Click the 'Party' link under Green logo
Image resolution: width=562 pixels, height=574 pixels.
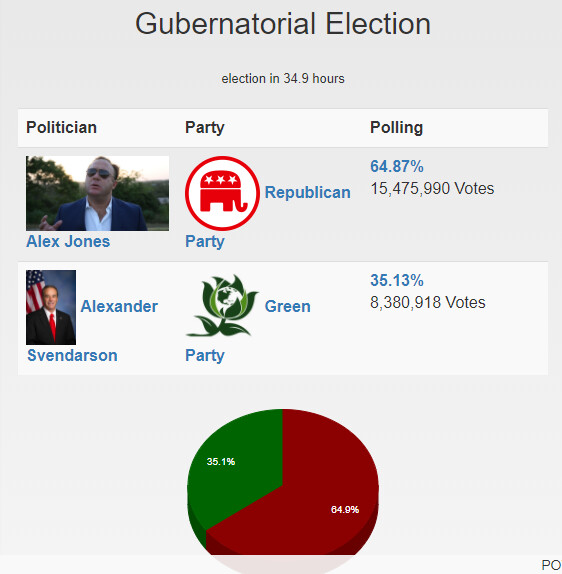click(x=205, y=355)
